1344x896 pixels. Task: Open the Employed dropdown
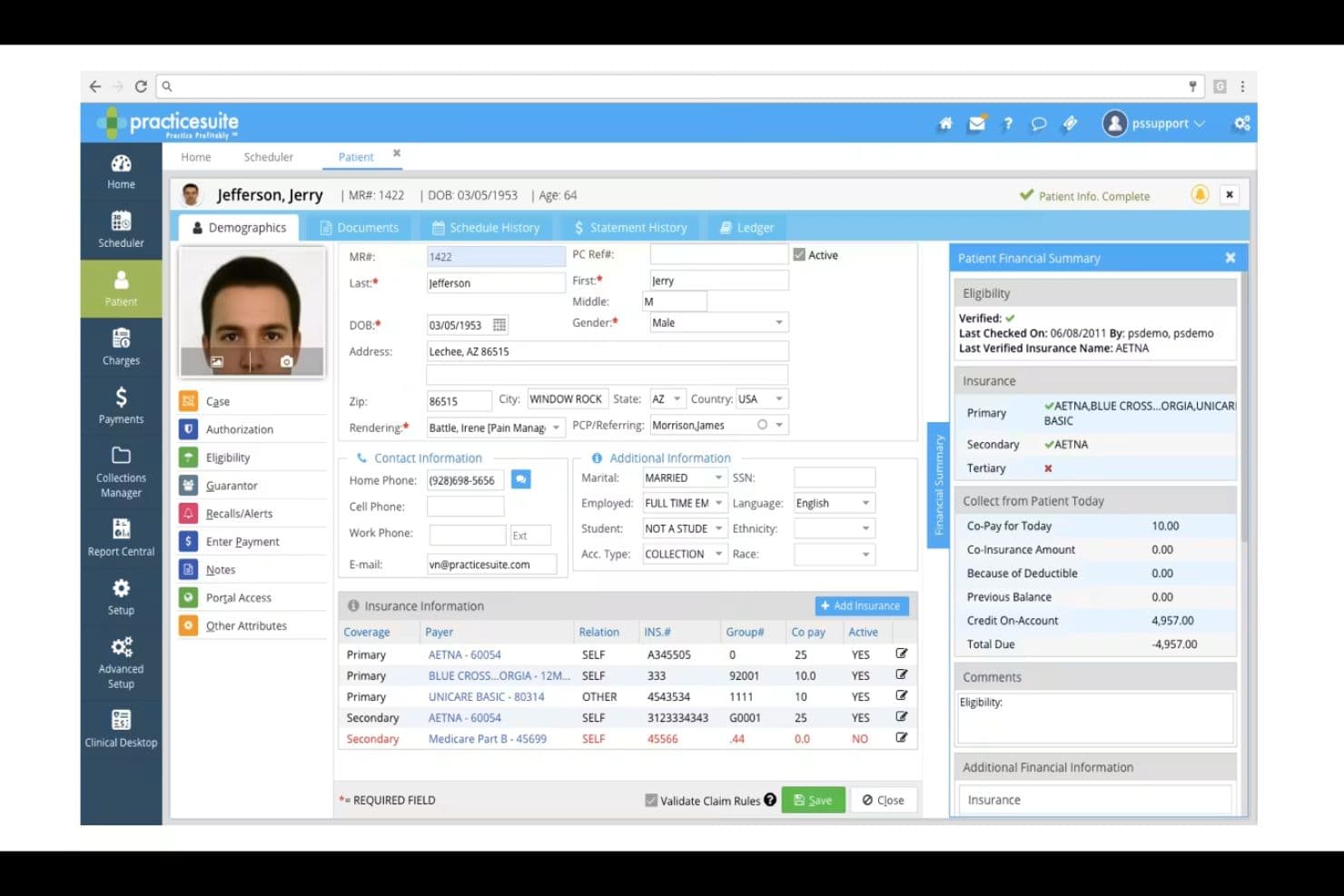point(685,503)
